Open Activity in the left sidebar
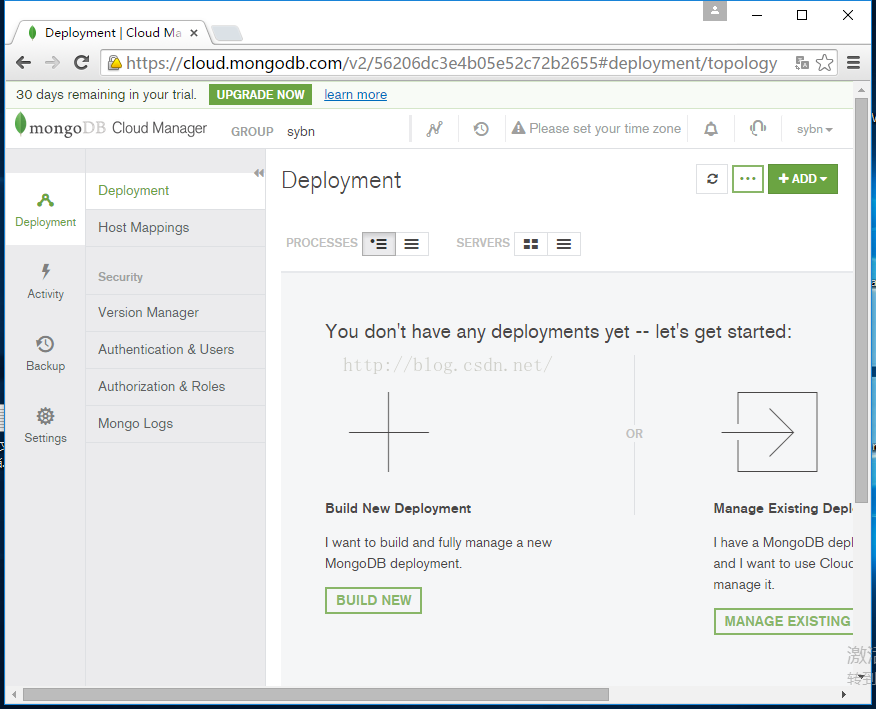876x709 pixels. [45, 282]
